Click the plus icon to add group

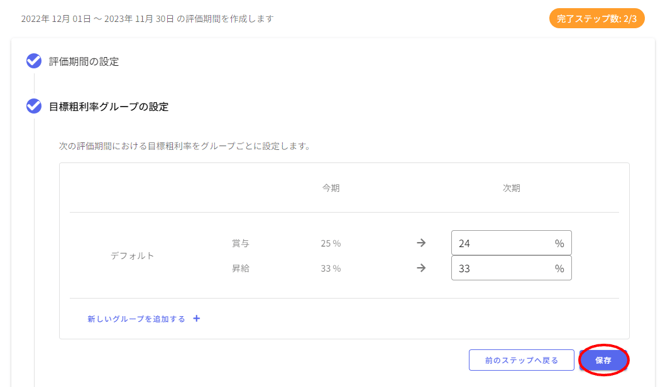click(197, 318)
